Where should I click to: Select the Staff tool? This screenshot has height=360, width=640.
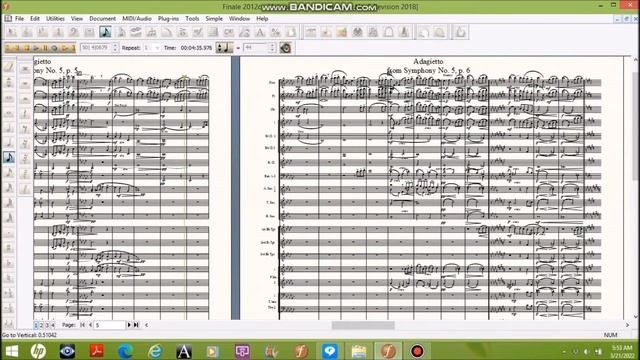tap(27, 32)
